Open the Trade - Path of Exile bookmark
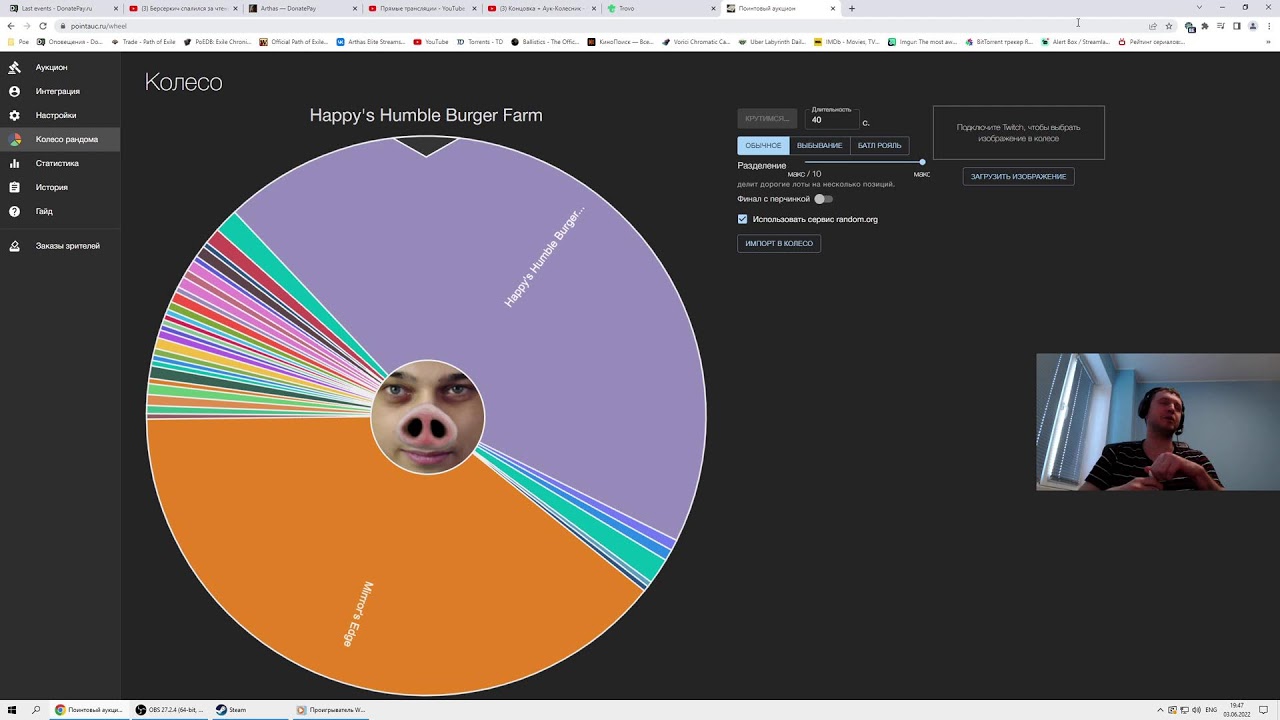Image resolution: width=1280 pixels, height=720 pixels. (143, 42)
